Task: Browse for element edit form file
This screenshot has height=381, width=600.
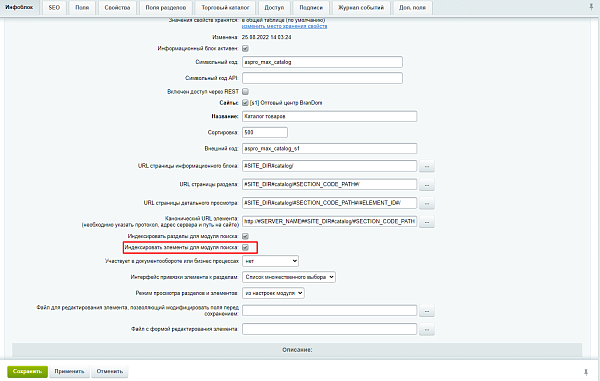Action: point(427,329)
